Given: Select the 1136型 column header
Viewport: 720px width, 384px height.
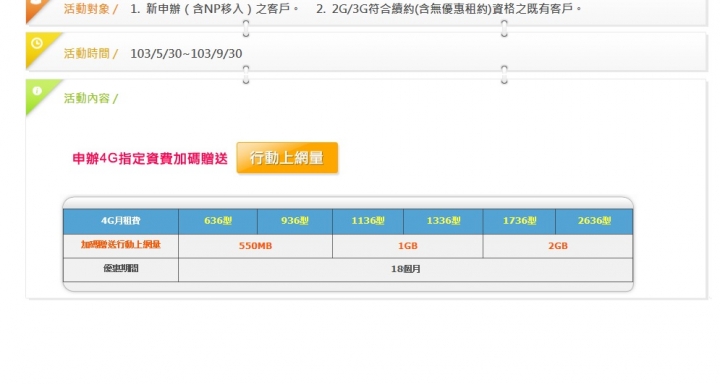Looking at the screenshot, I should click(368, 221).
